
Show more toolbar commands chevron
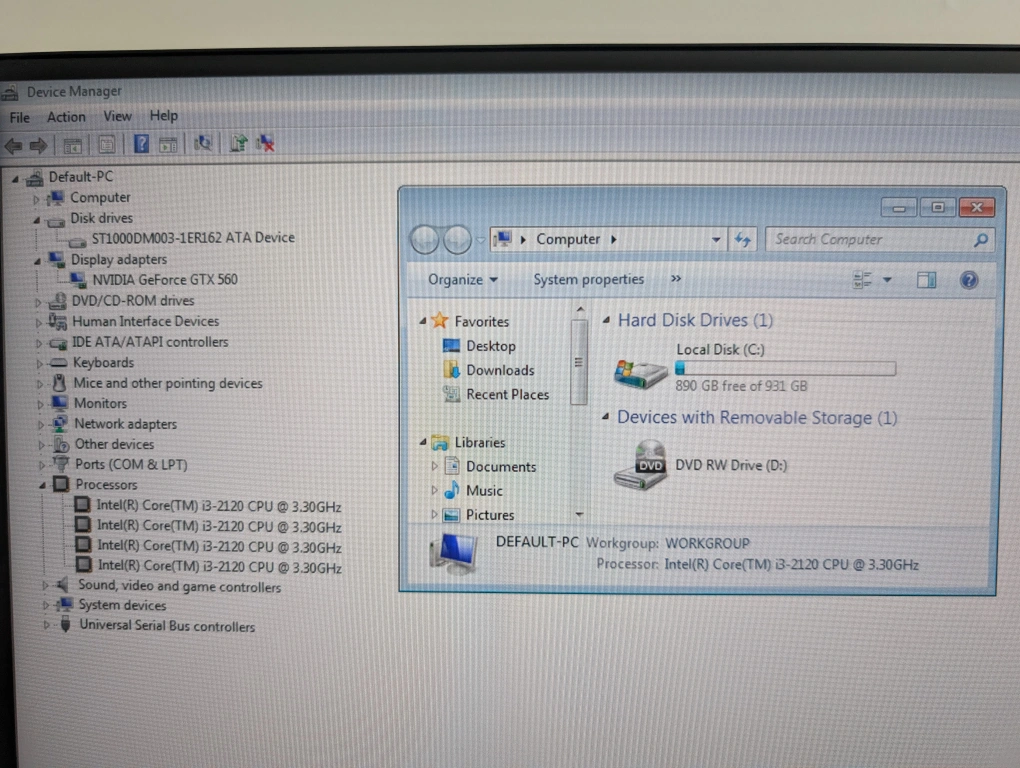pyautogui.click(x=676, y=279)
